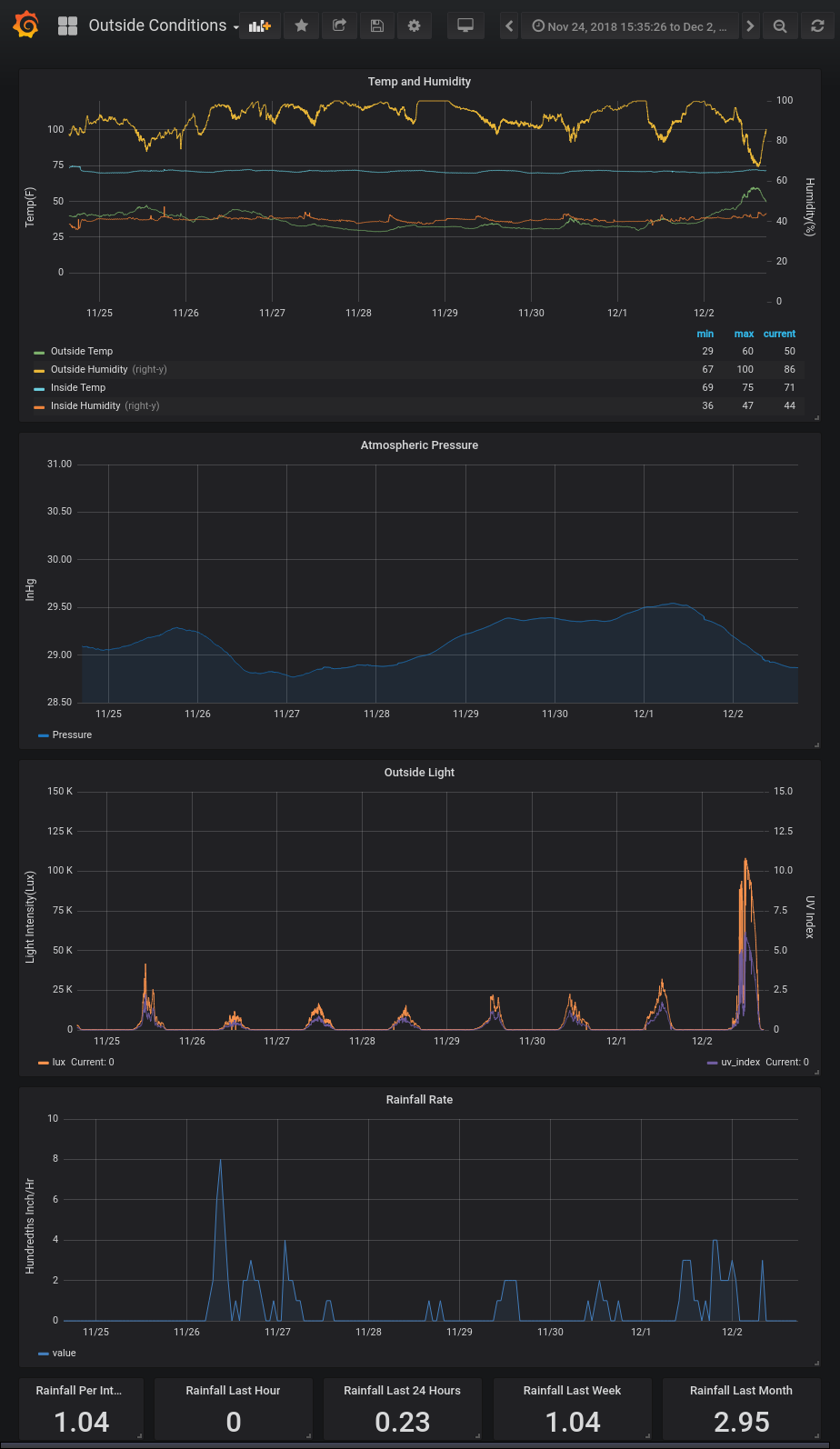Toggle Outside Humidity series visibility
840x1449 pixels.
click(89, 369)
